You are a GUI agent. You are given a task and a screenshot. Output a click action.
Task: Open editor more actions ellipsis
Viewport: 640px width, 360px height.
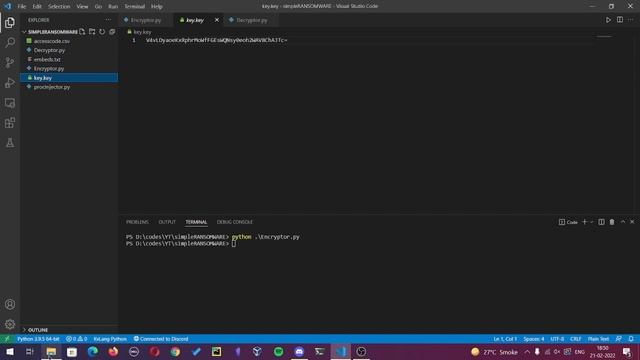[x=631, y=20]
